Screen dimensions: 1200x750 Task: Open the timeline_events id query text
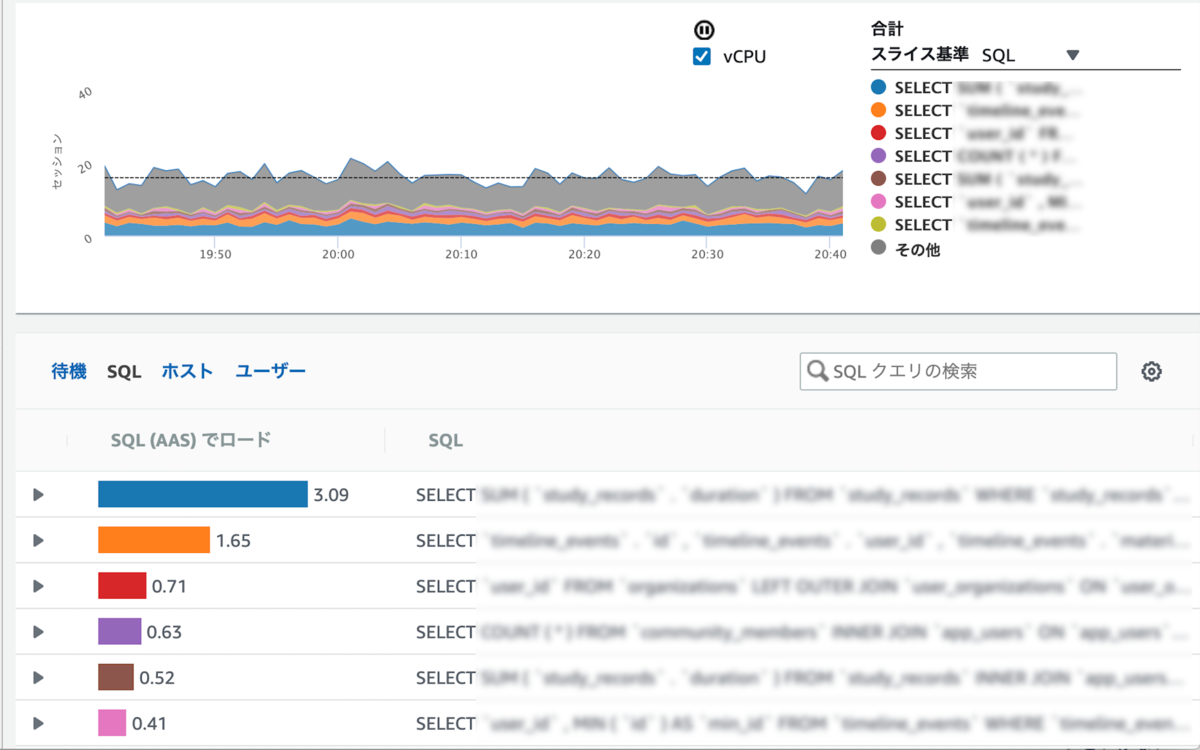coord(803,541)
